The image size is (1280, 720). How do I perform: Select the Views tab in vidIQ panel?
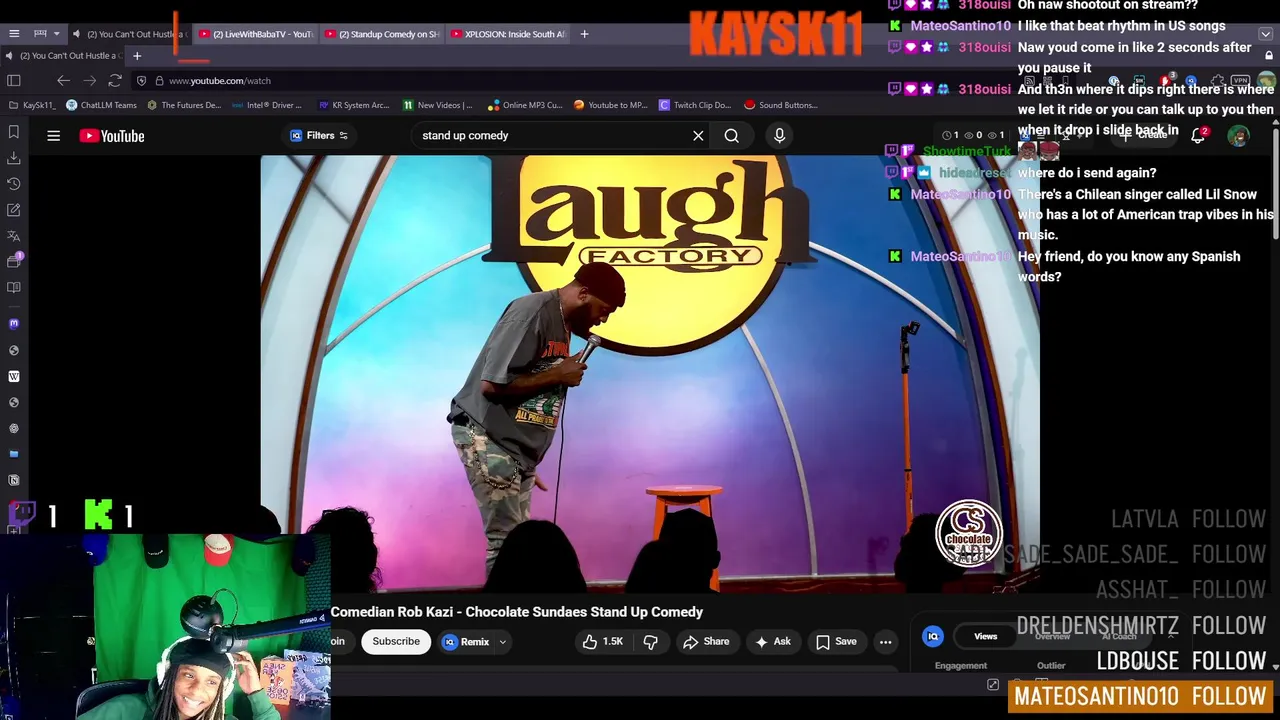[x=985, y=636]
